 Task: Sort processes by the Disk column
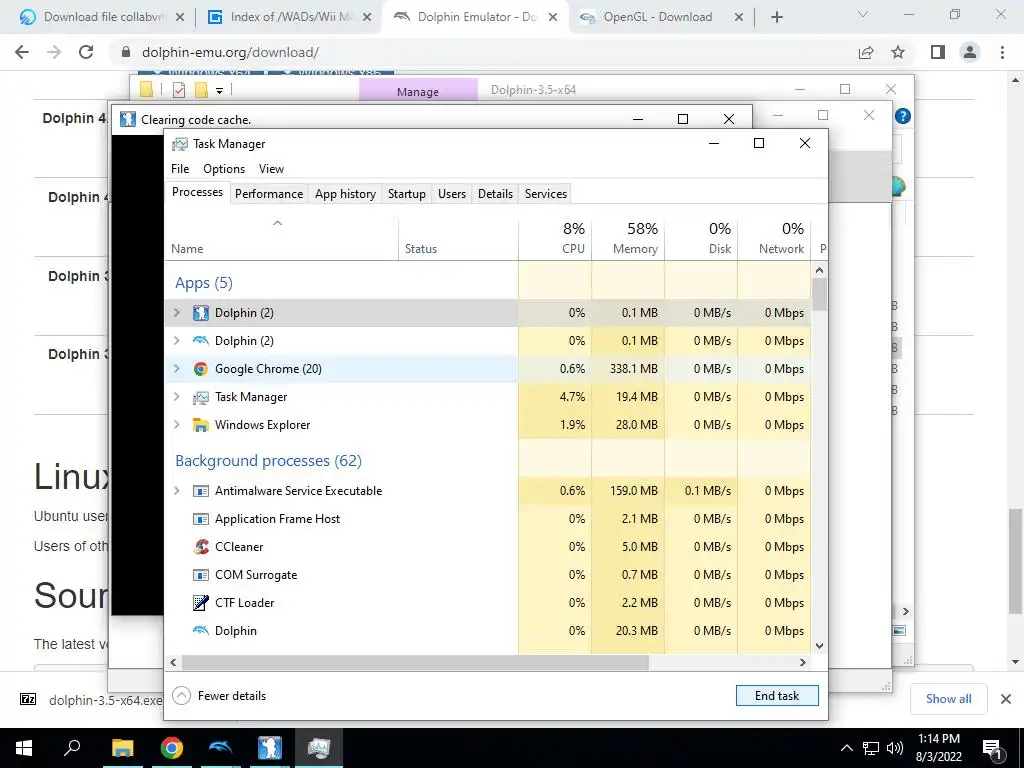click(x=701, y=238)
